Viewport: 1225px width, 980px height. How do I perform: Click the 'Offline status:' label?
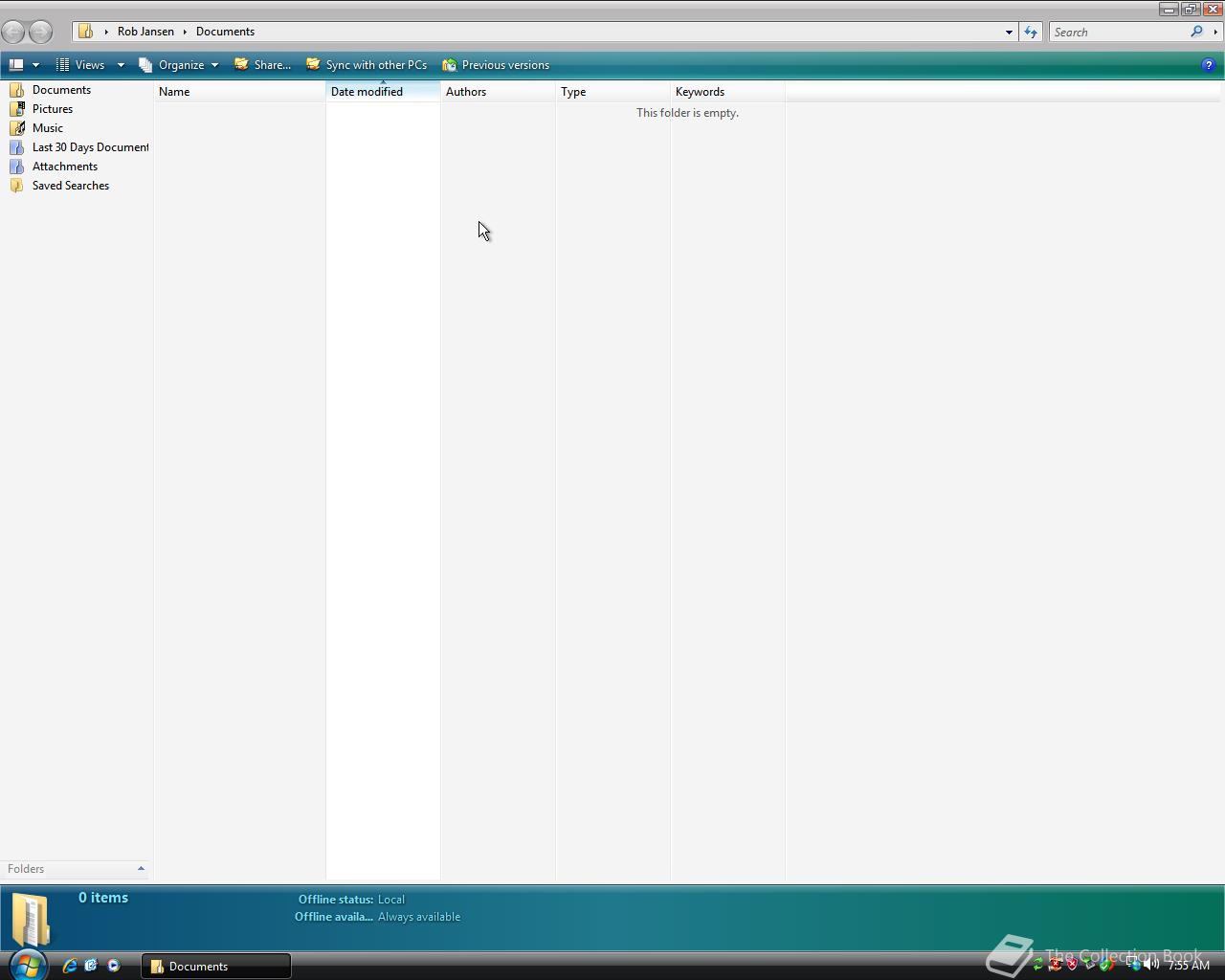tap(336, 900)
